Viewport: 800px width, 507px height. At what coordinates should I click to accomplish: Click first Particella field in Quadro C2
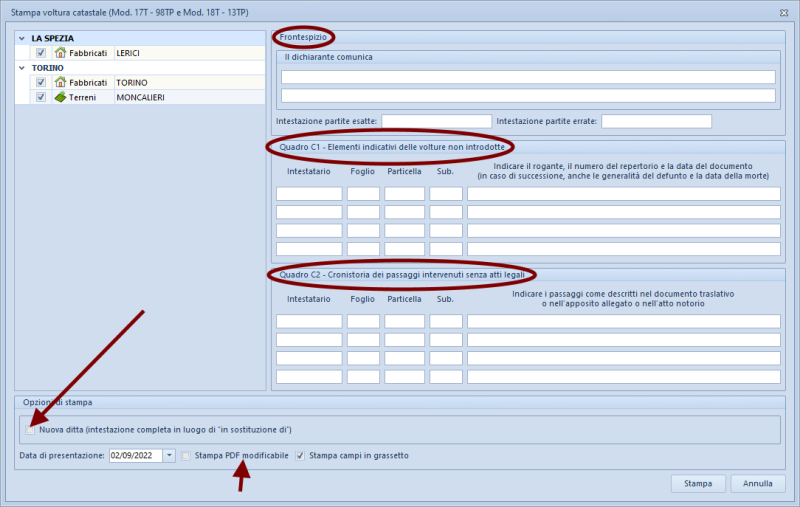(404, 321)
